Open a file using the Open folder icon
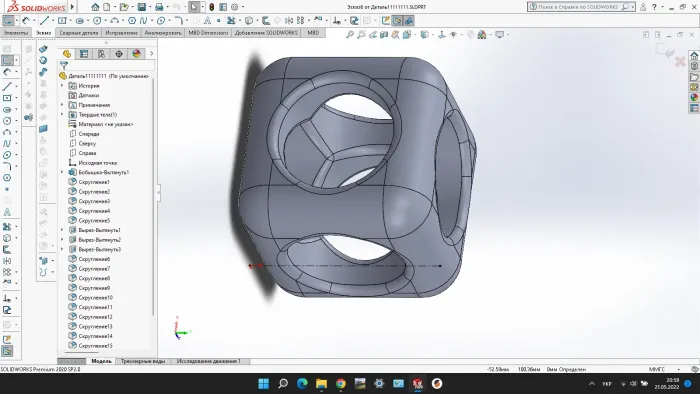700x394 pixels. tap(124, 7)
